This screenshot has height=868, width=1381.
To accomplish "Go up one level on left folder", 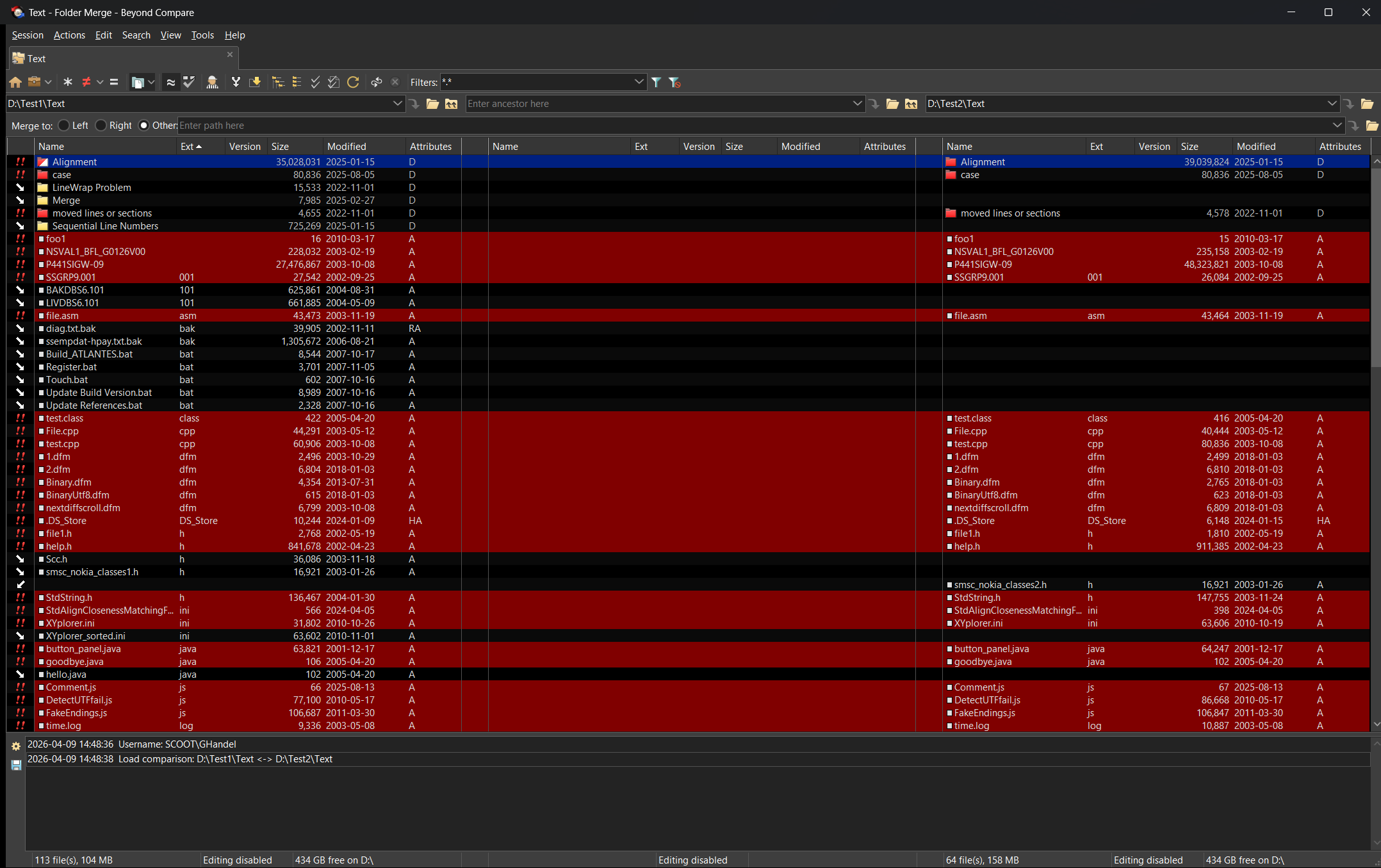I will coord(452,104).
